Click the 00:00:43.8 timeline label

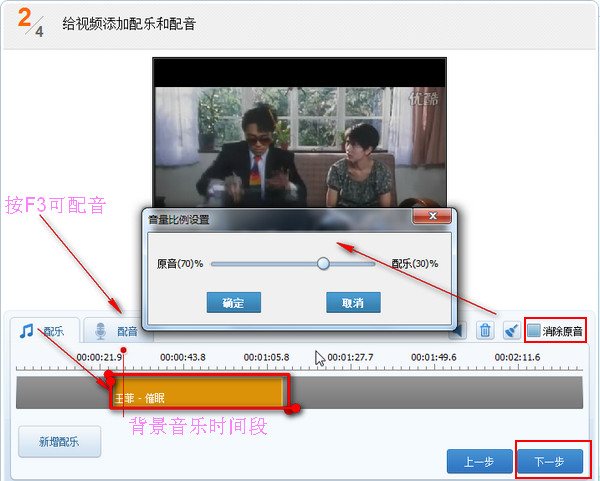[183, 357]
